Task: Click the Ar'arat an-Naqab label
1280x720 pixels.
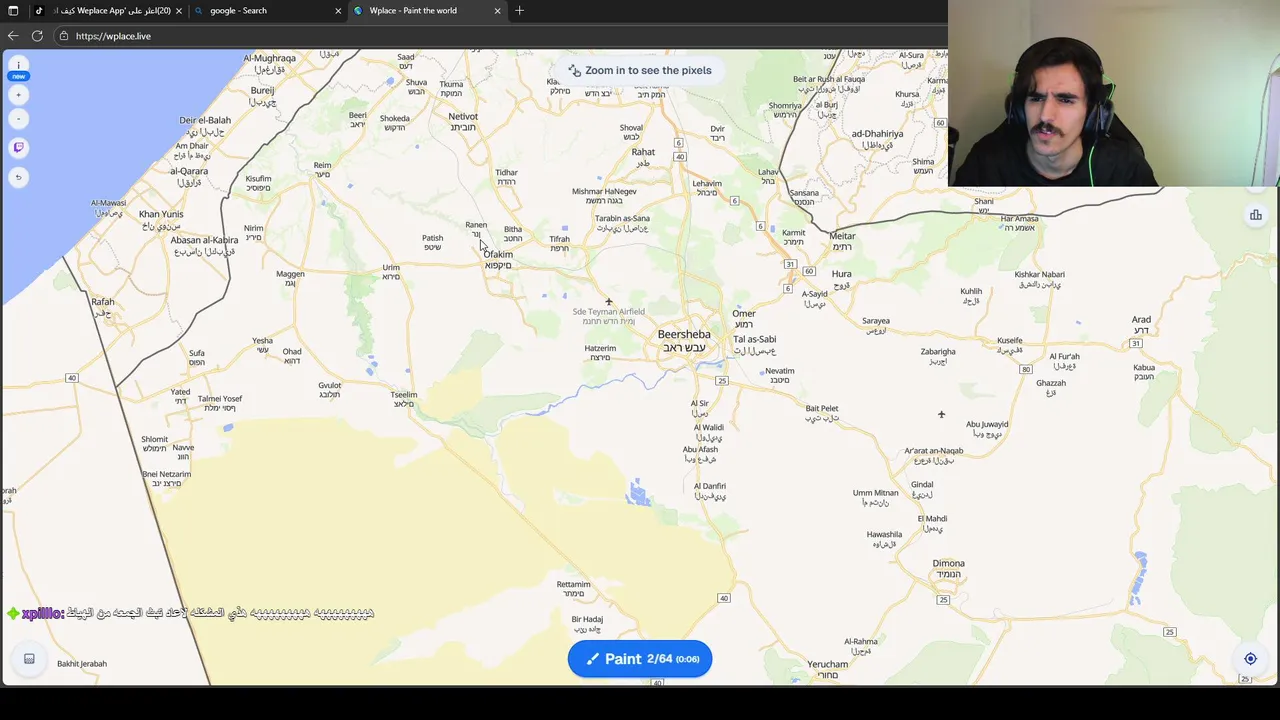Action: (934, 455)
